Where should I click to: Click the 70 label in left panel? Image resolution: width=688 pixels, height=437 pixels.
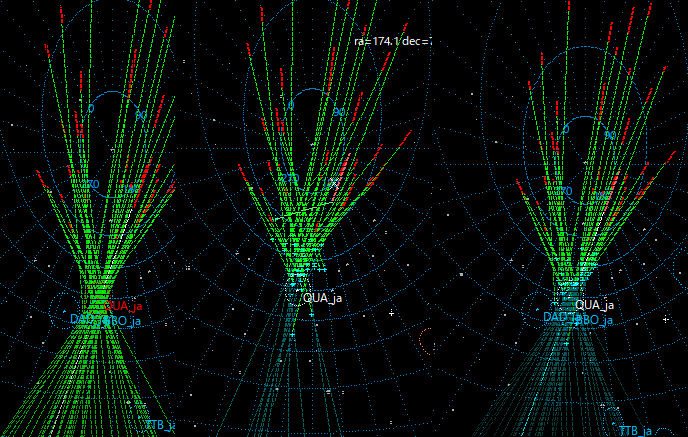click(x=92, y=185)
